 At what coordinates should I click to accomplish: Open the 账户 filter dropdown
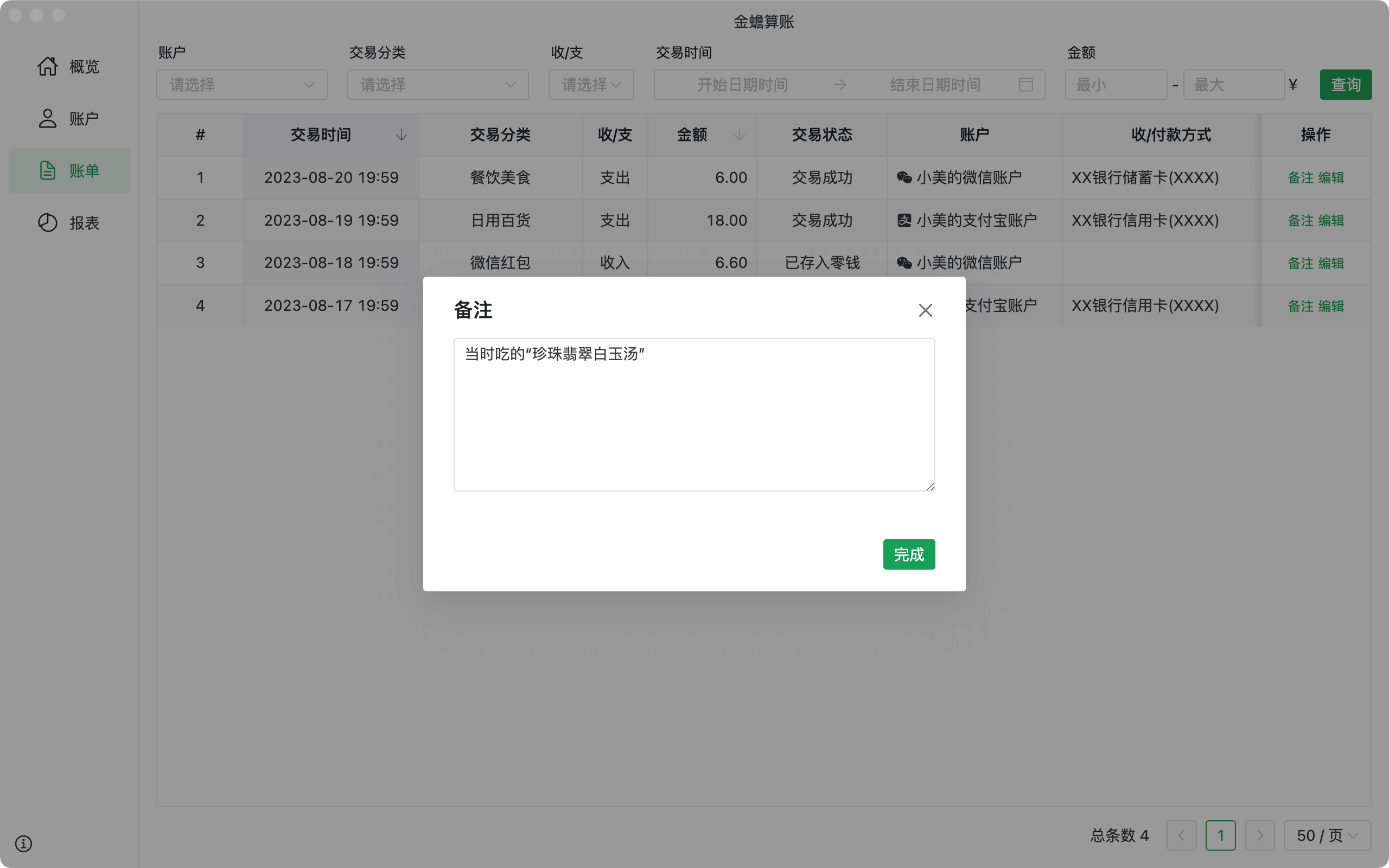point(241,85)
